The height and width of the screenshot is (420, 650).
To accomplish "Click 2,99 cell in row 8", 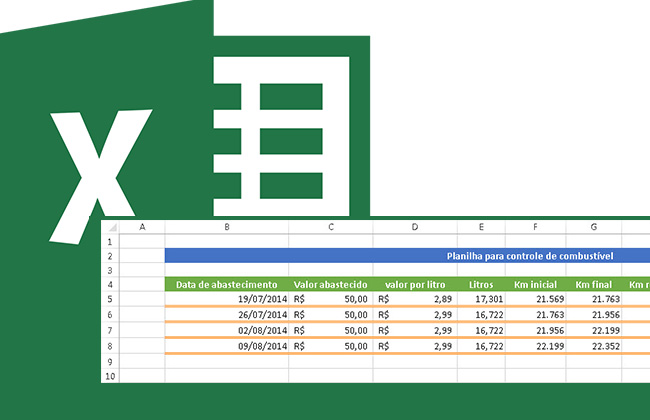I will coord(415,346).
